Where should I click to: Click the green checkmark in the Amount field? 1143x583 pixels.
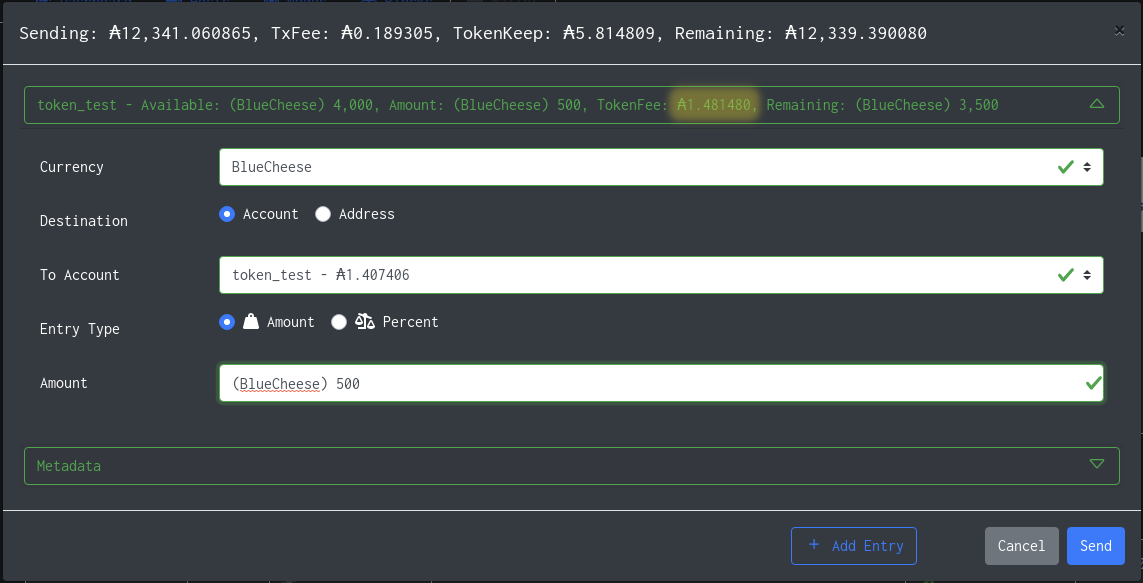coord(1093,383)
